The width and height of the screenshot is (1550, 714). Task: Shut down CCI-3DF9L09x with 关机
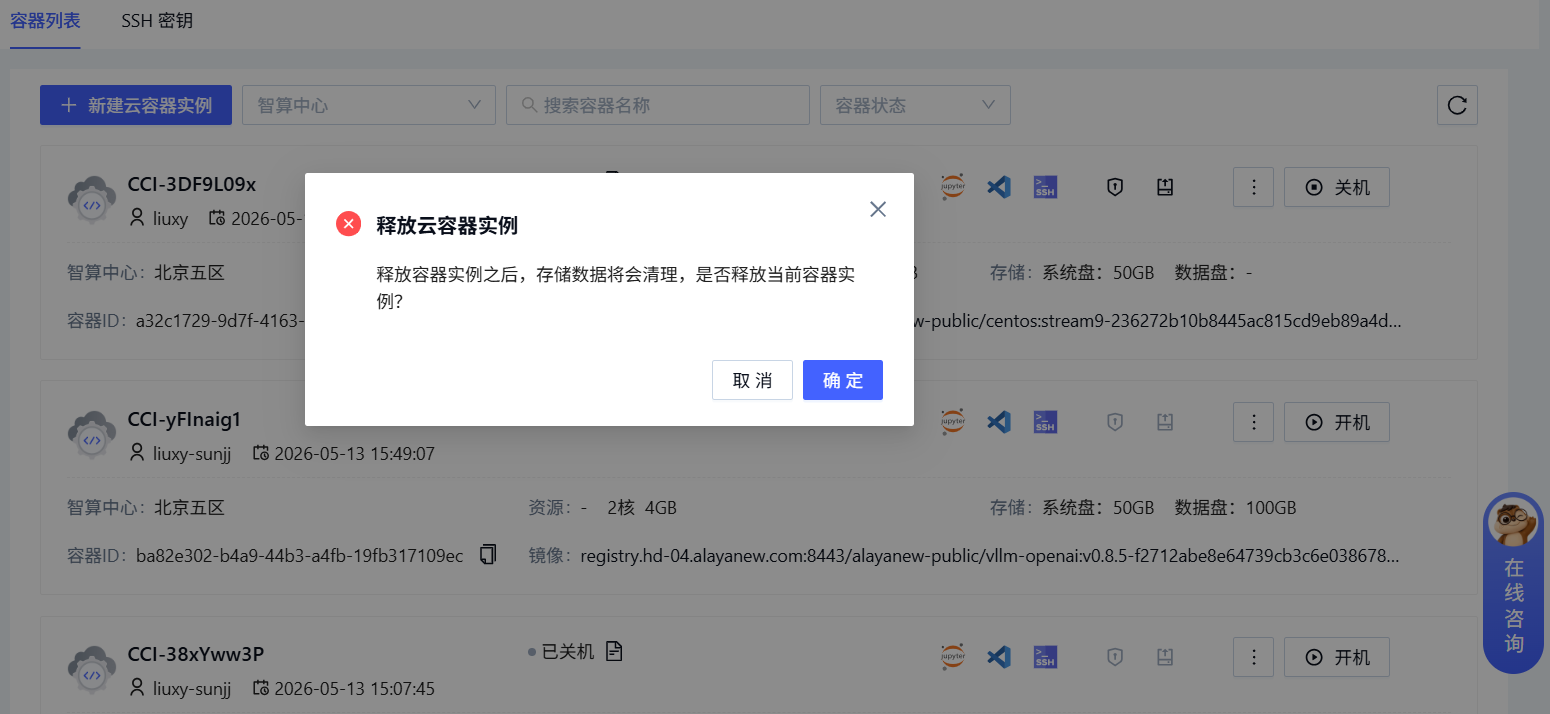tap(1337, 187)
